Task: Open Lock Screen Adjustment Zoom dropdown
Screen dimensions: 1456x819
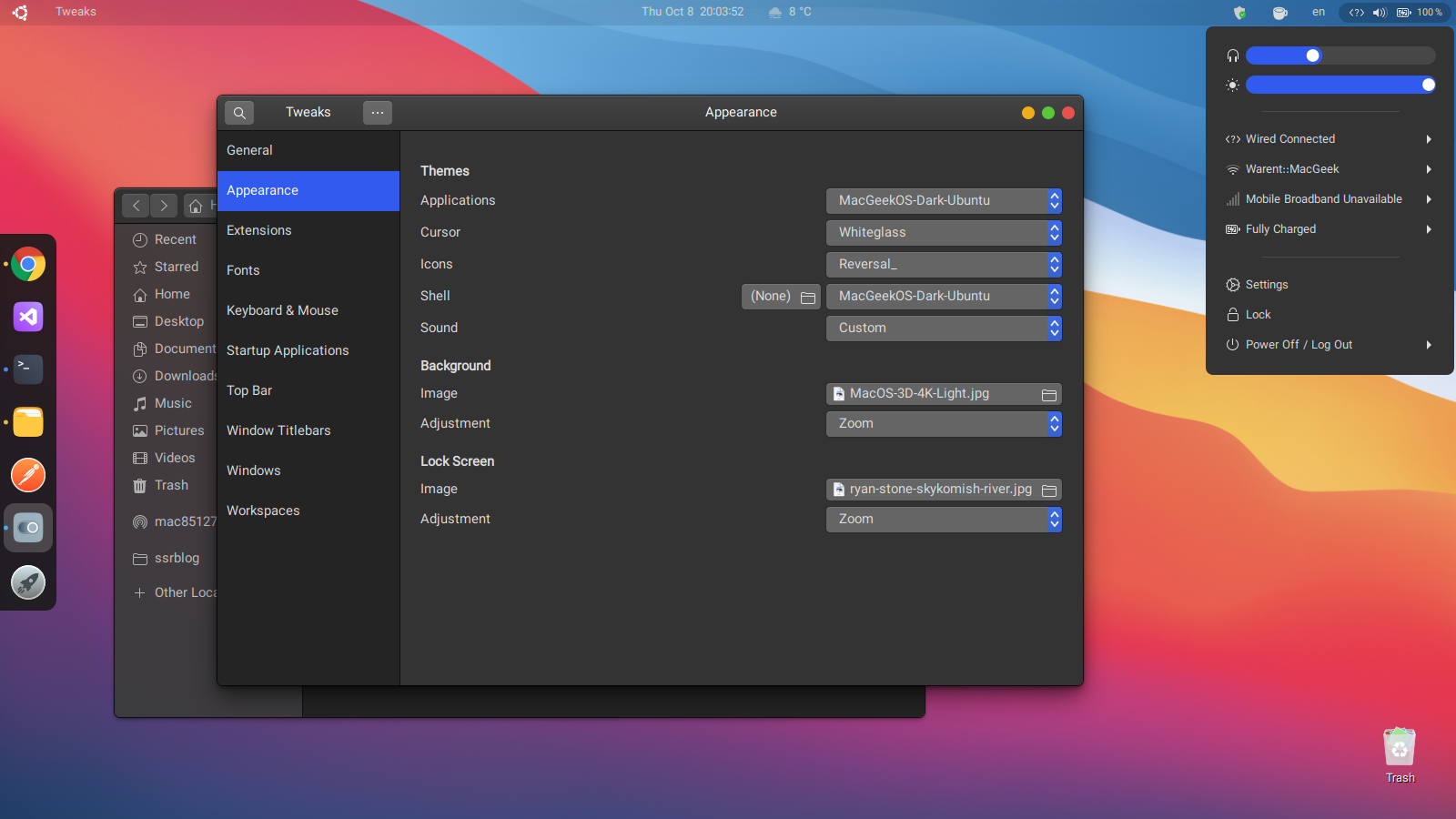Action: (944, 520)
